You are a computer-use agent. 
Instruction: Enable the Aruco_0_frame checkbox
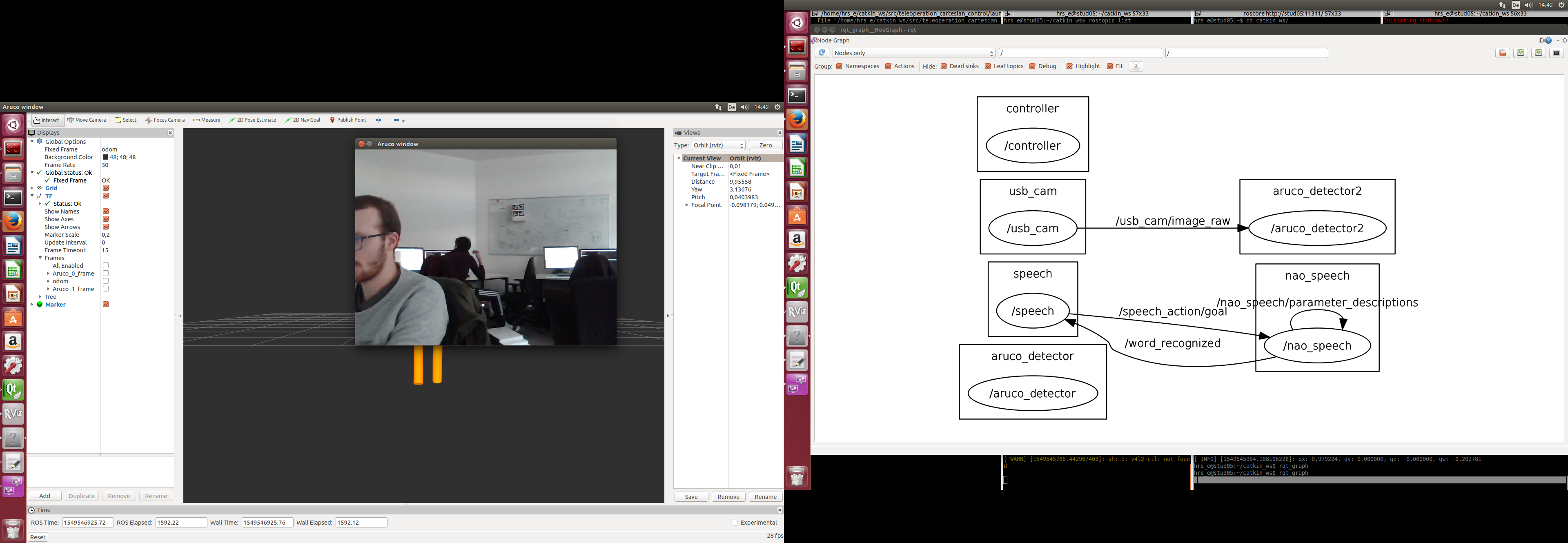click(x=106, y=273)
